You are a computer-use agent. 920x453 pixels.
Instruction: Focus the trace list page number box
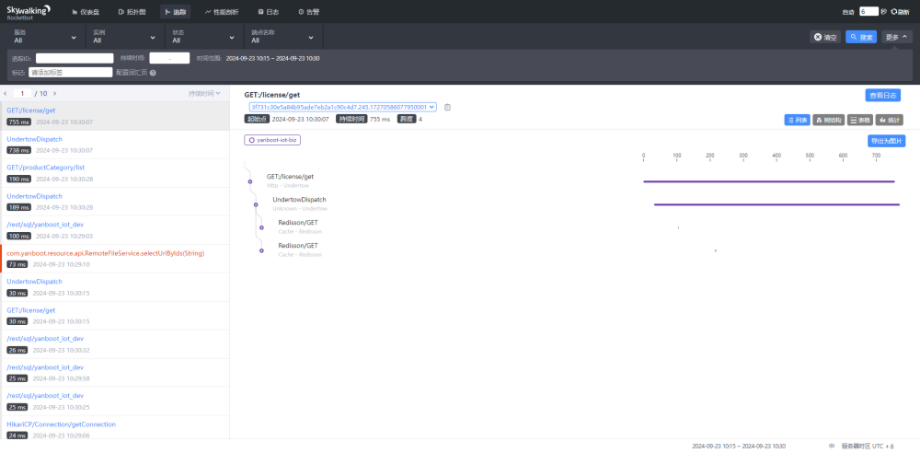(22, 93)
